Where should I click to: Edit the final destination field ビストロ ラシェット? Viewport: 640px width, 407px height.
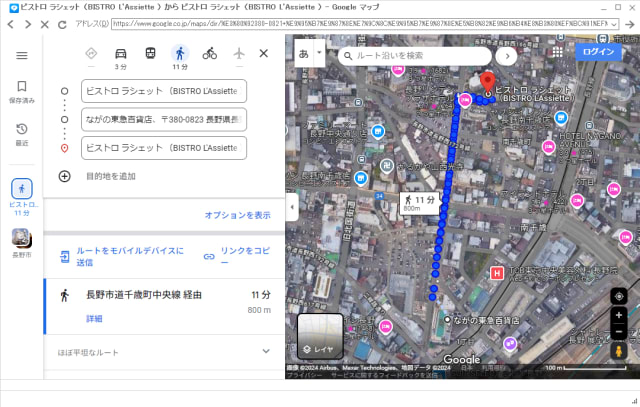point(164,148)
